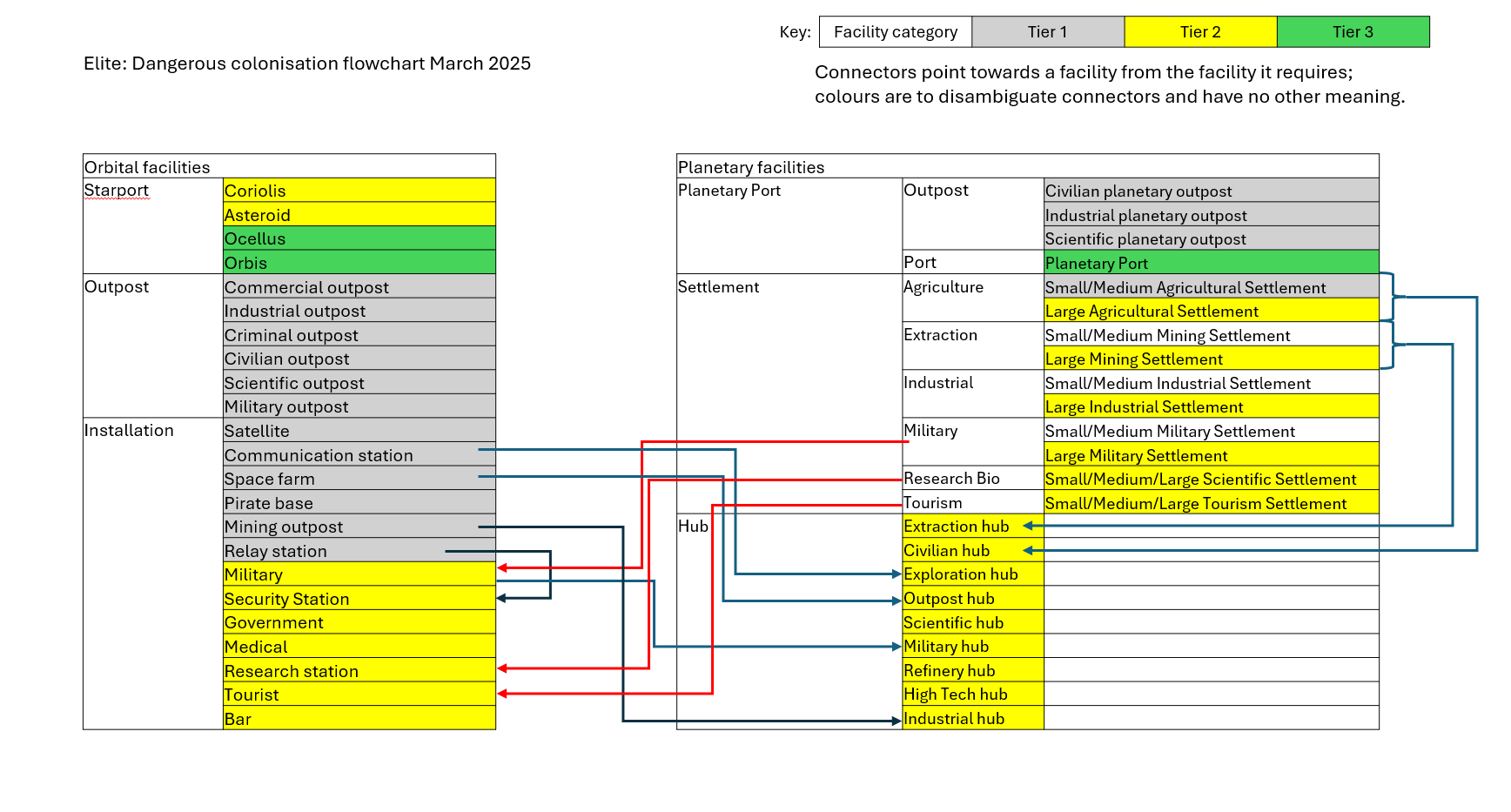Viewport: 1511px width, 812px height.
Task: Click the flowchart title text
Action: (307, 64)
